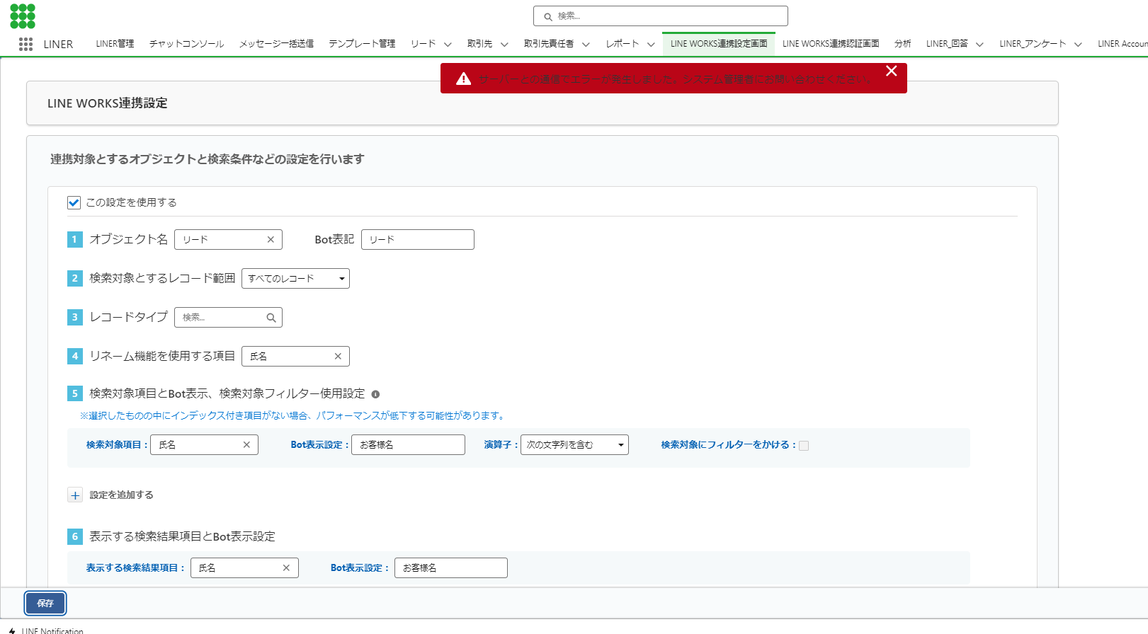Open the App Launcher grid icon

[26, 44]
